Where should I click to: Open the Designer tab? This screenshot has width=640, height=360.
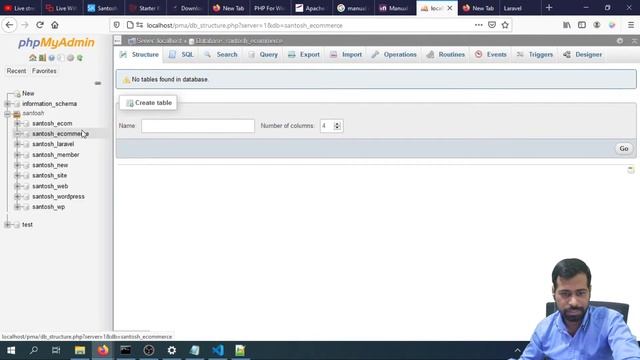coord(583,55)
